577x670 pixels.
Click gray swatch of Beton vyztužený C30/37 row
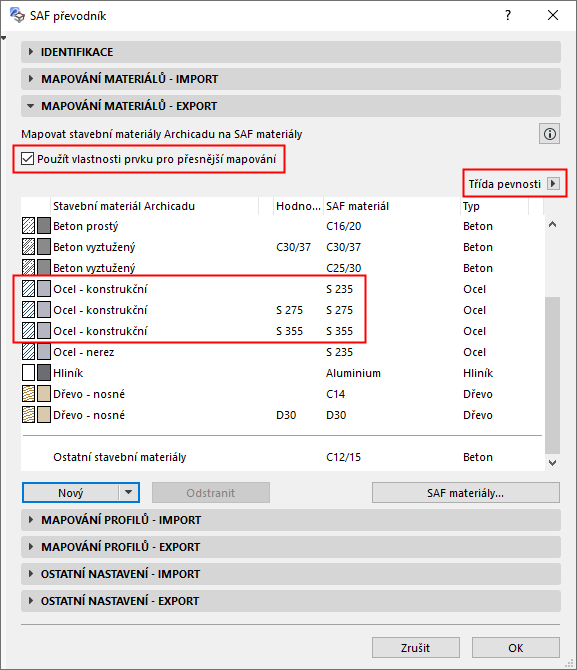(44, 247)
